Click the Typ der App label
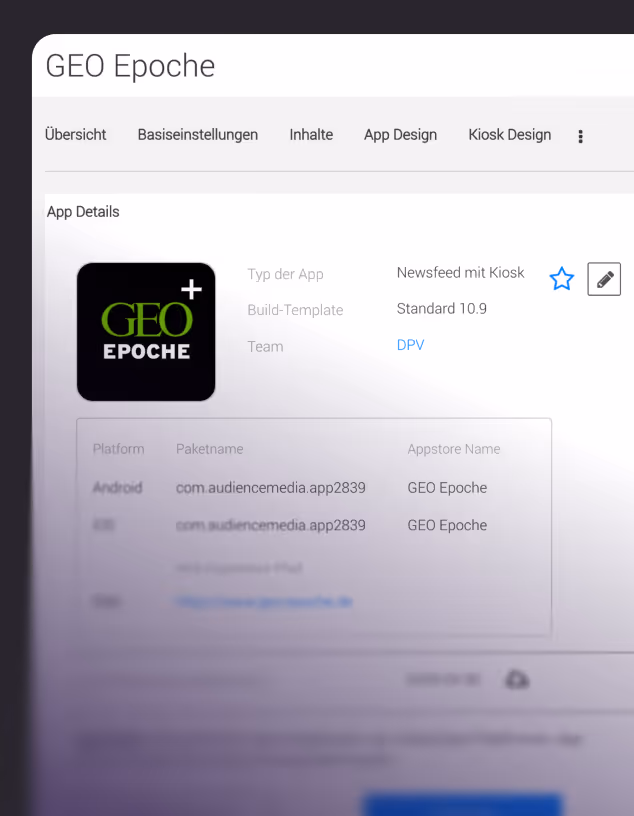634x816 pixels. tap(285, 274)
